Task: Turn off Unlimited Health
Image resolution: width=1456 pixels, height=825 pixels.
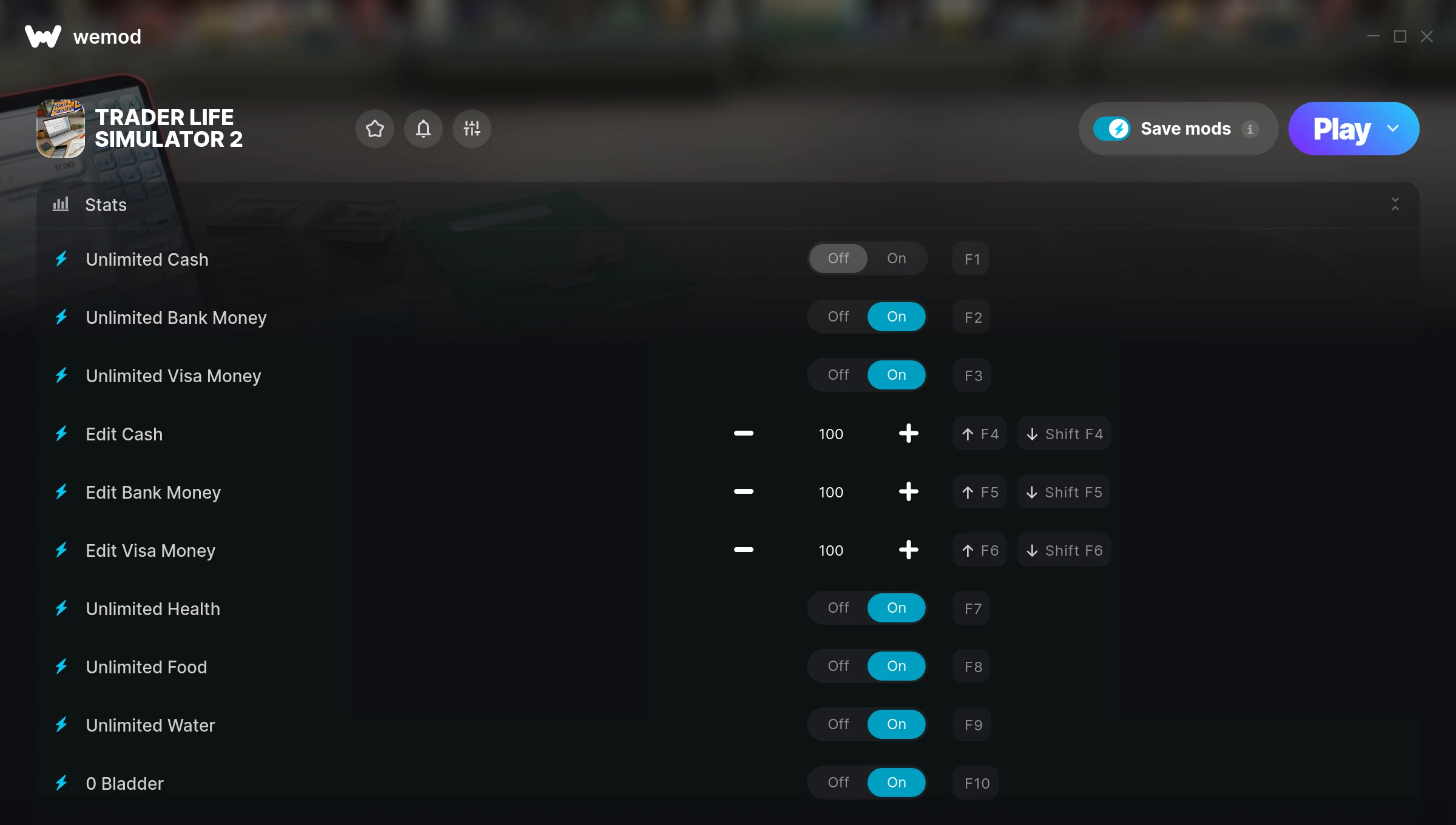Action: (x=838, y=608)
